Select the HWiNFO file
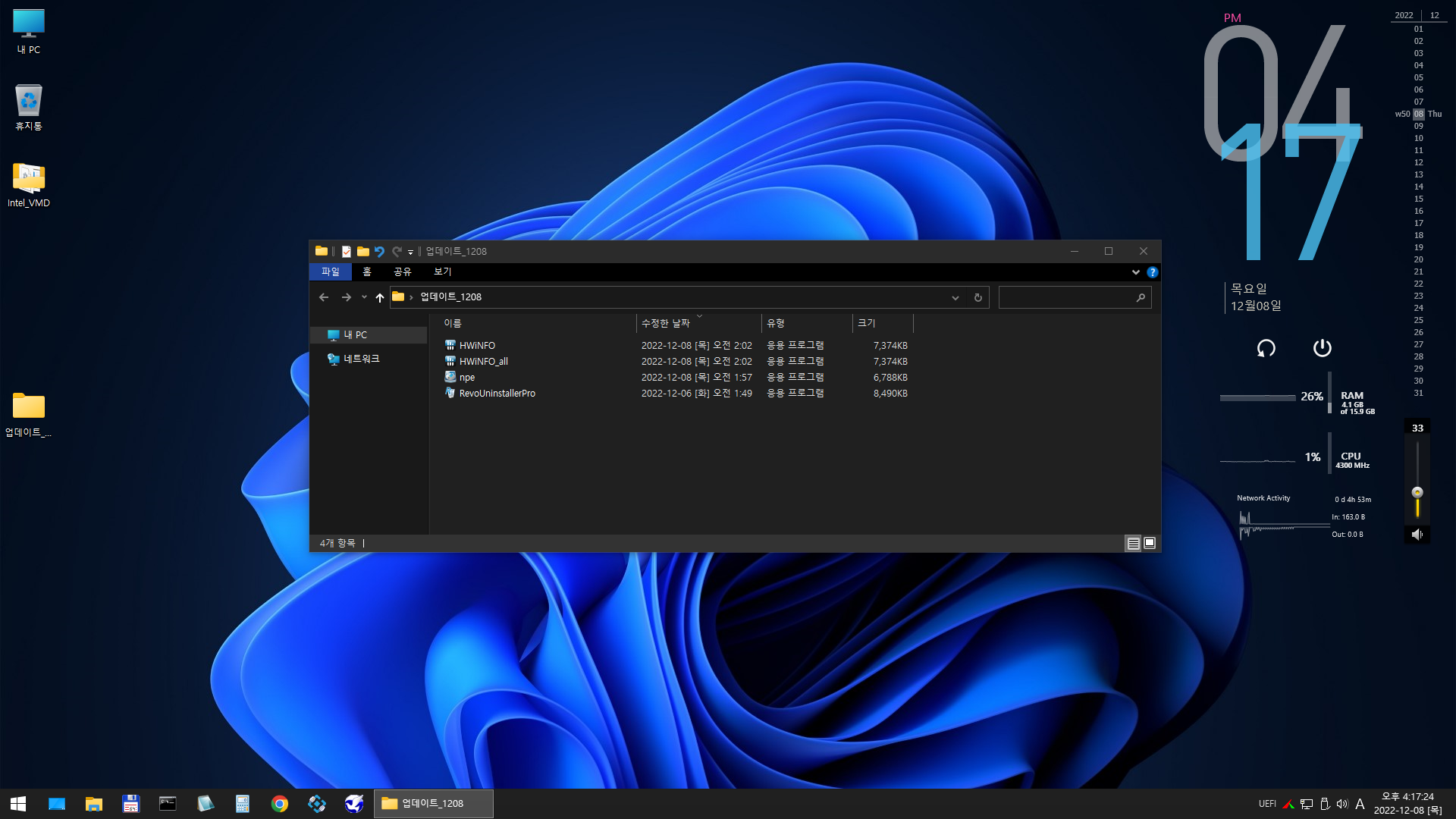The image size is (1456, 819). tap(477, 346)
